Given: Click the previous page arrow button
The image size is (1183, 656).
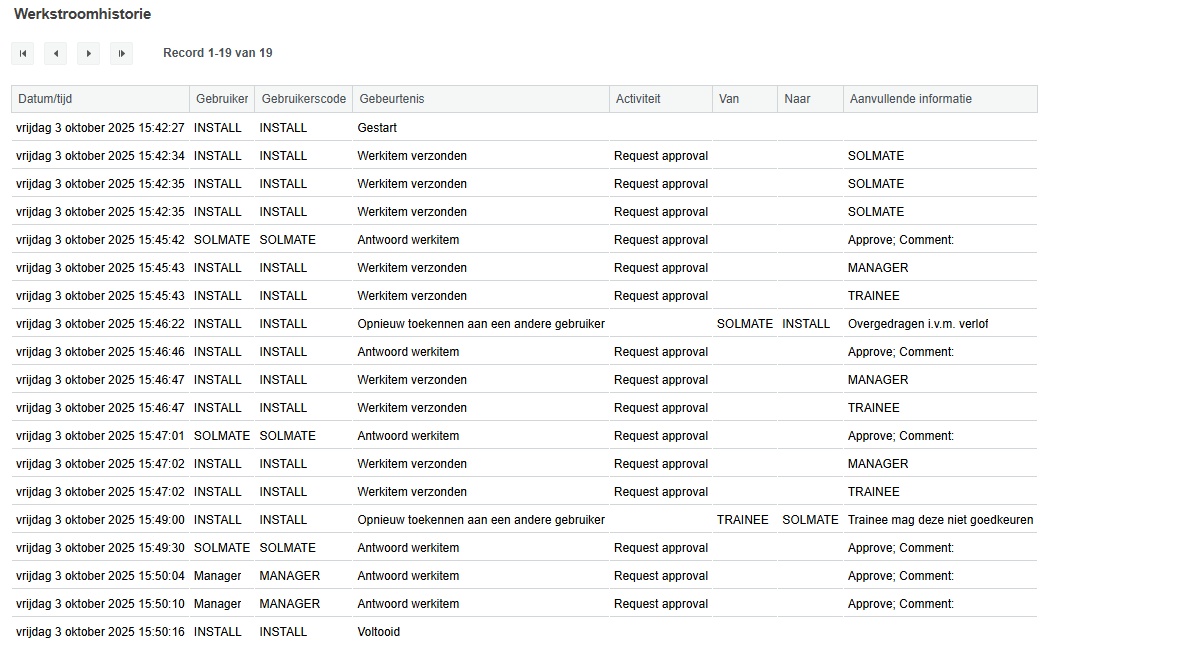Looking at the screenshot, I should (x=56, y=54).
